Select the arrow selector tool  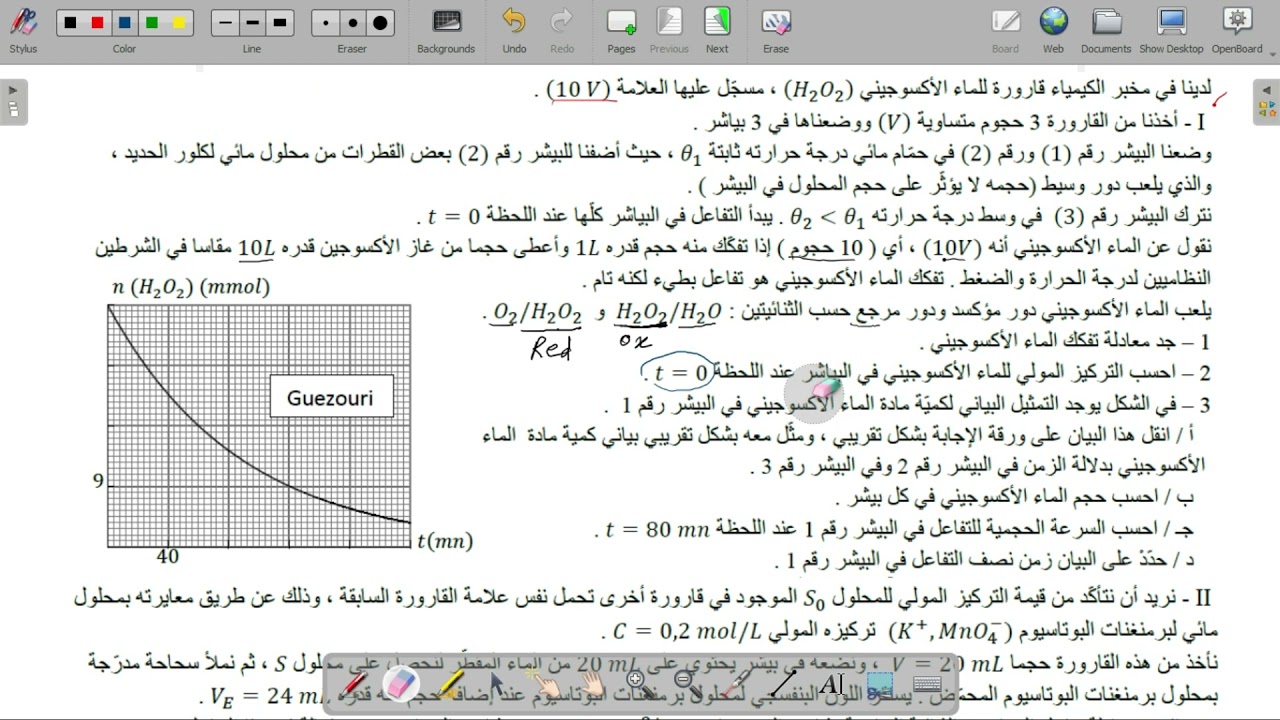point(499,686)
